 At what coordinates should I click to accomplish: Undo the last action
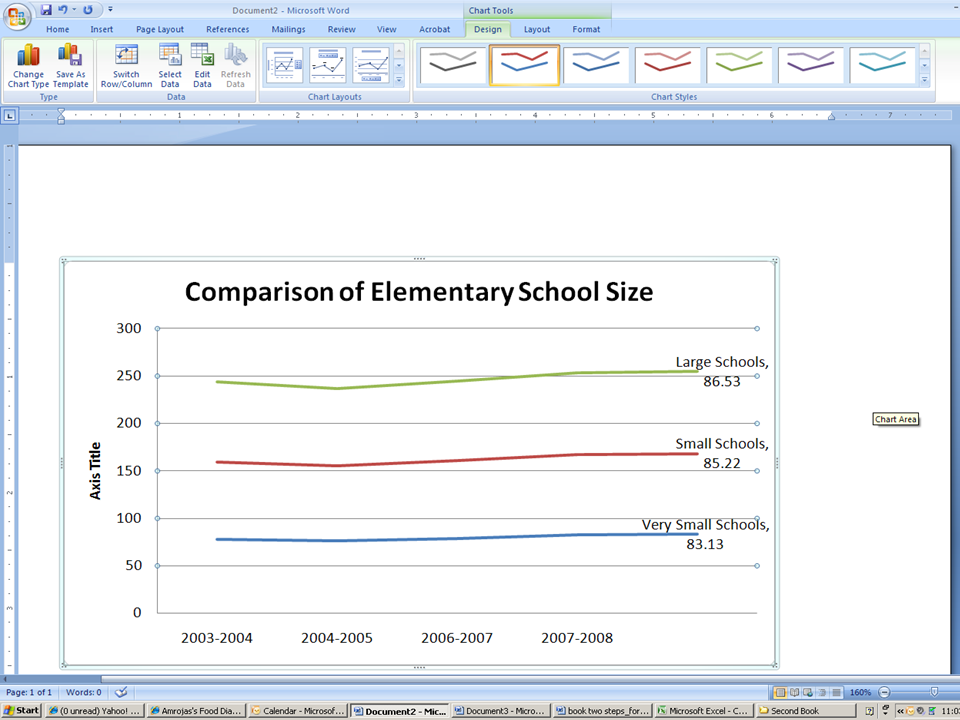[x=63, y=10]
